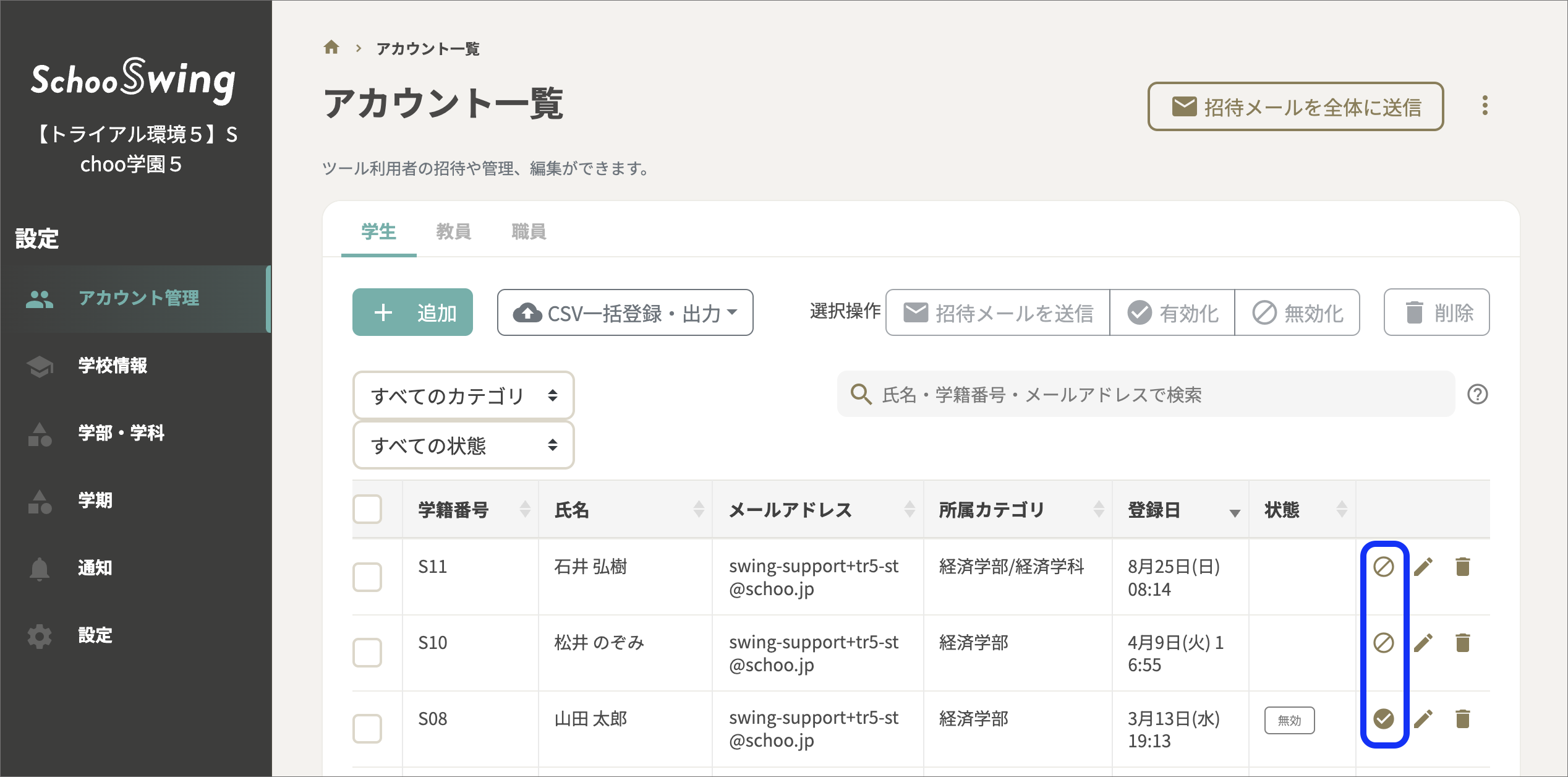Open 学部・学科 in the sidebar
The width and height of the screenshot is (1568, 777).
(121, 433)
